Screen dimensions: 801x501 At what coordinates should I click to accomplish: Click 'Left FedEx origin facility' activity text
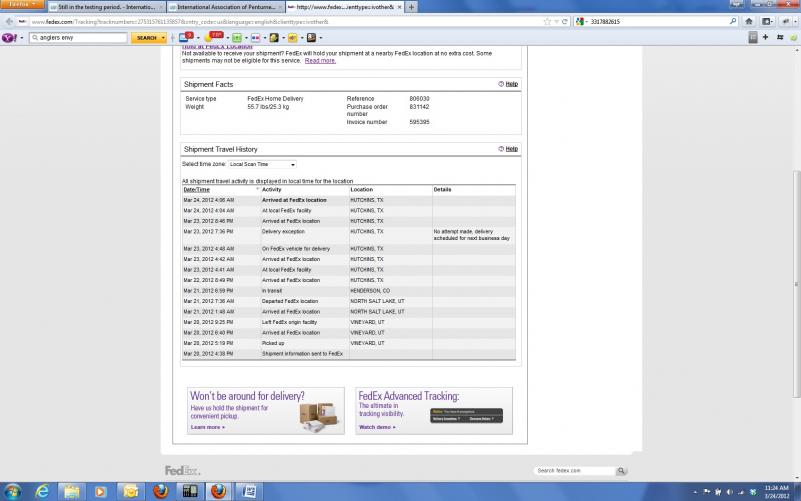(290, 322)
